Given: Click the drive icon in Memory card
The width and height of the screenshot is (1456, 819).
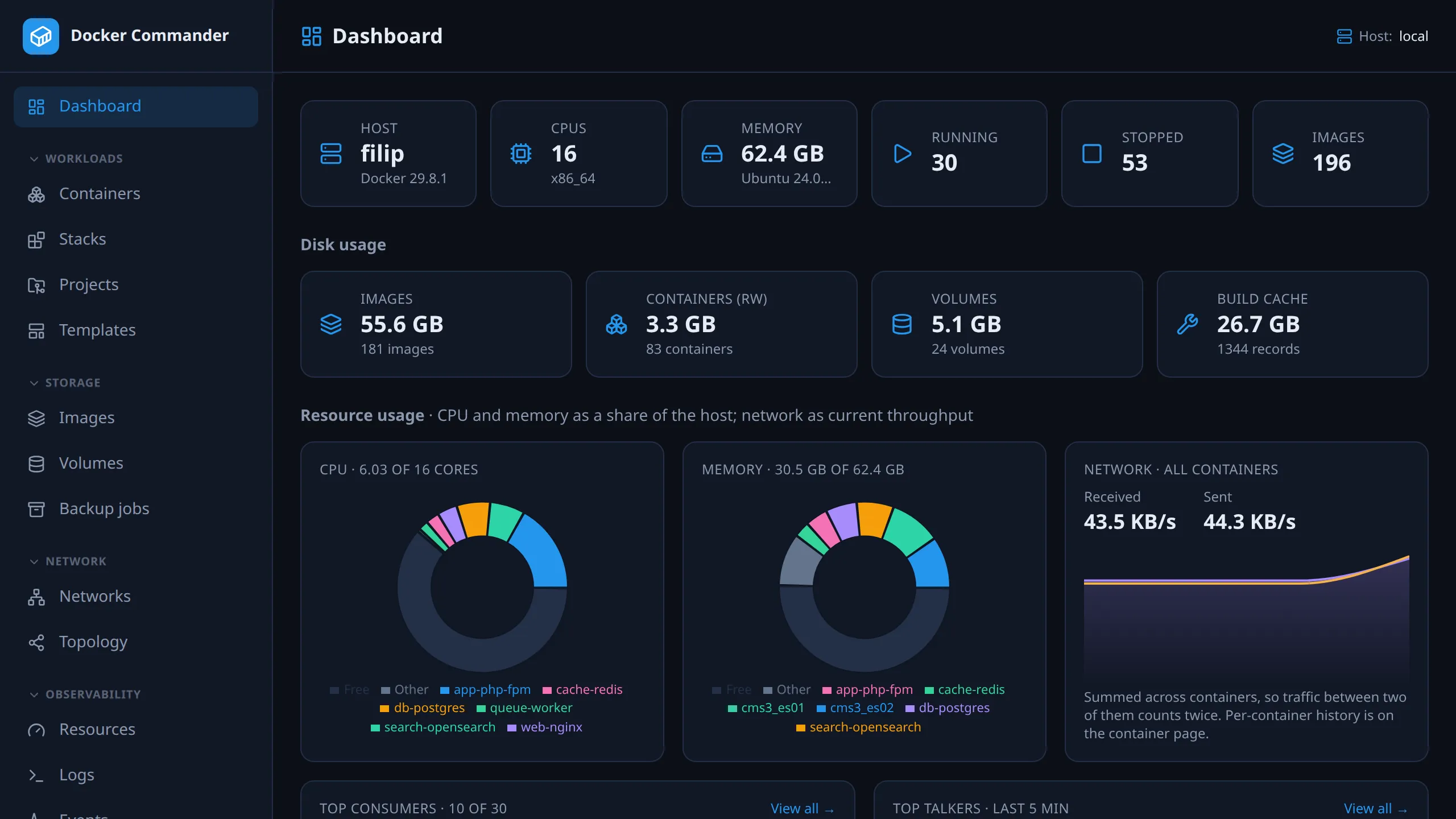Looking at the screenshot, I should (x=712, y=154).
